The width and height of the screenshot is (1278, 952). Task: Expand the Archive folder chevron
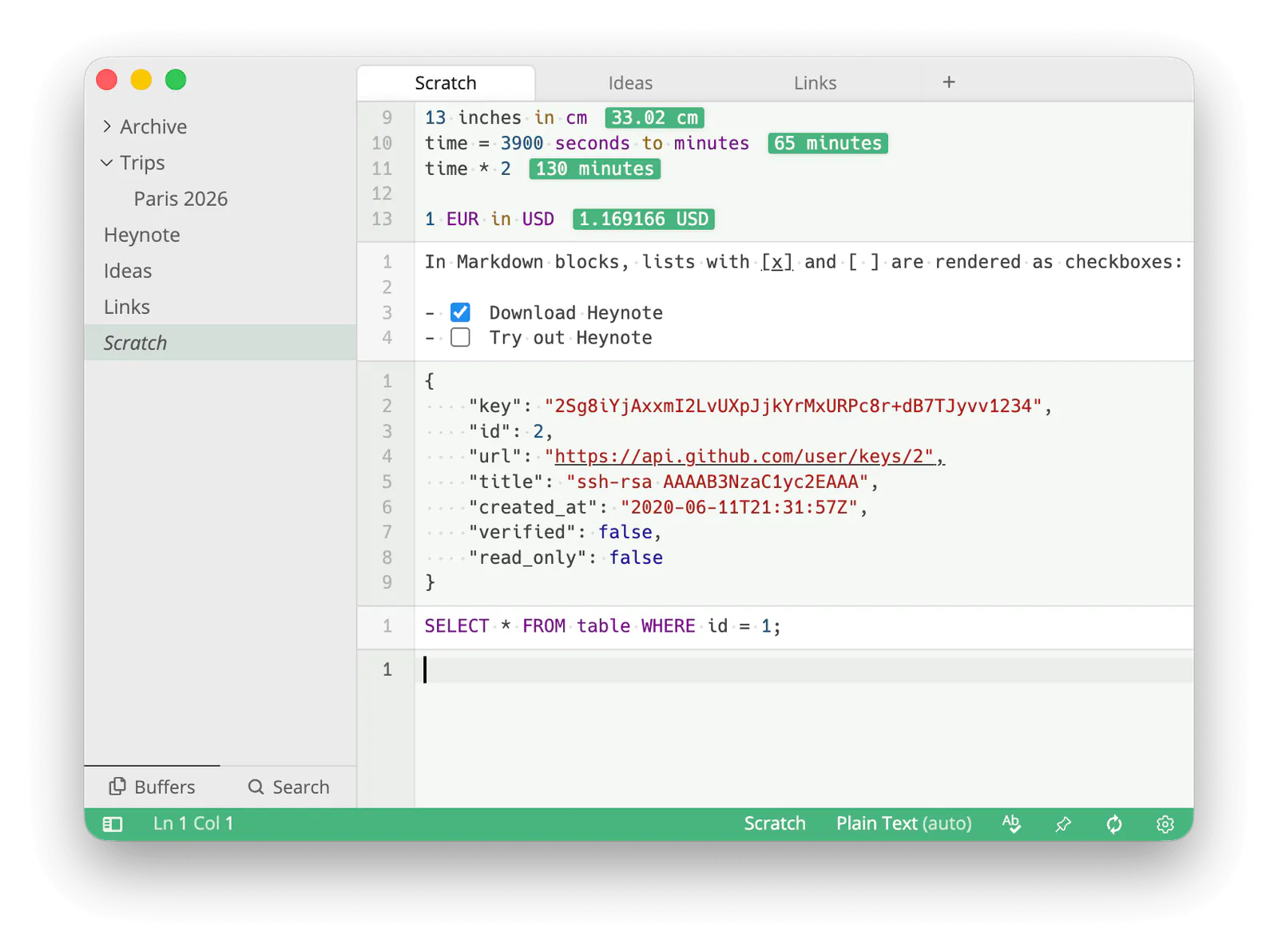coord(107,126)
